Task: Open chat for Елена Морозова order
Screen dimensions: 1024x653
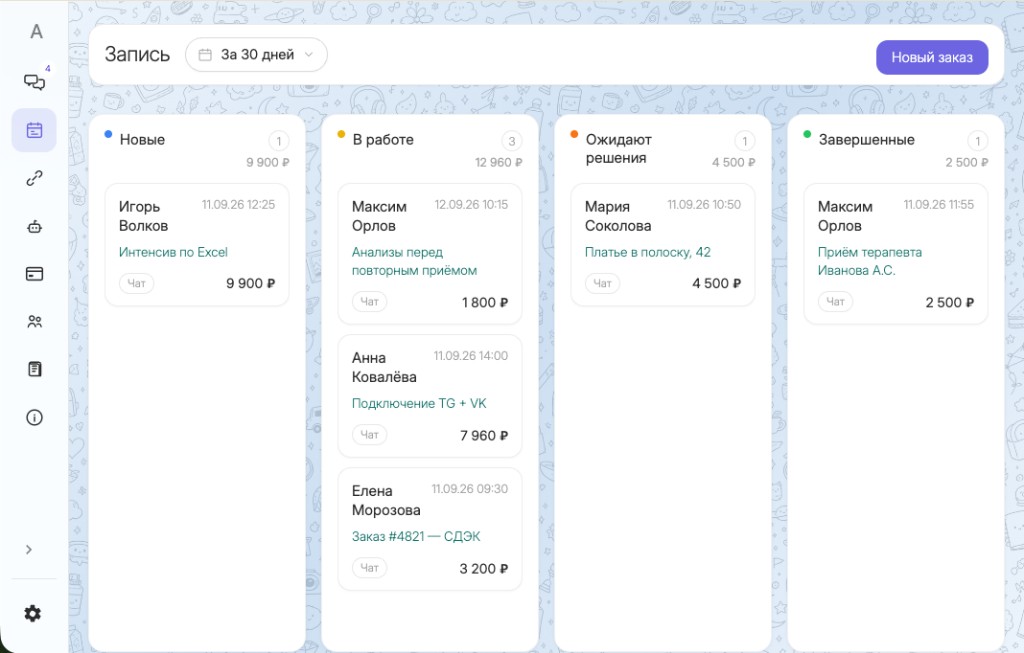Action: coord(370,568)
